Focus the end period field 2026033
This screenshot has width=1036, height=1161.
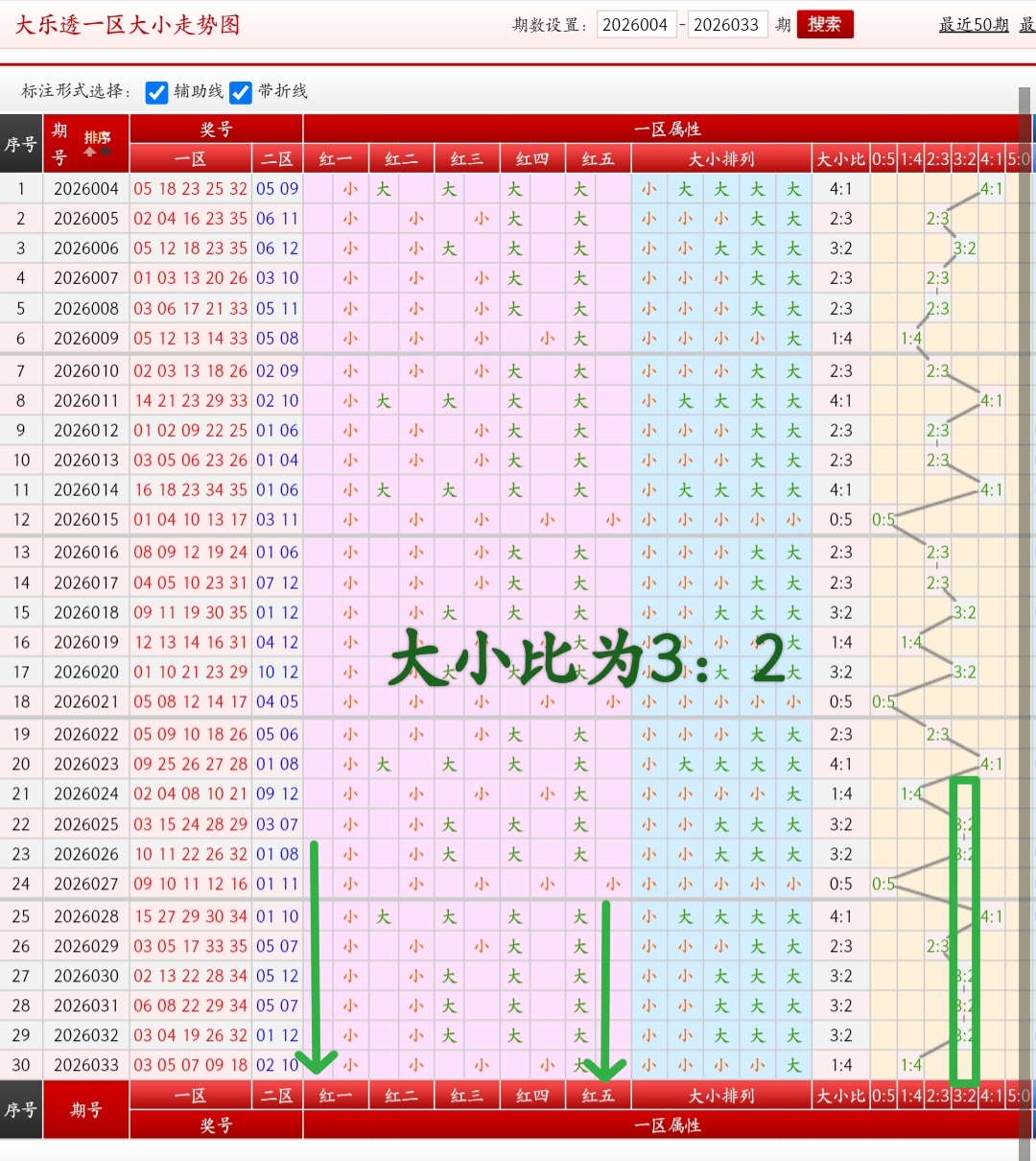click(x=727, y=25)
